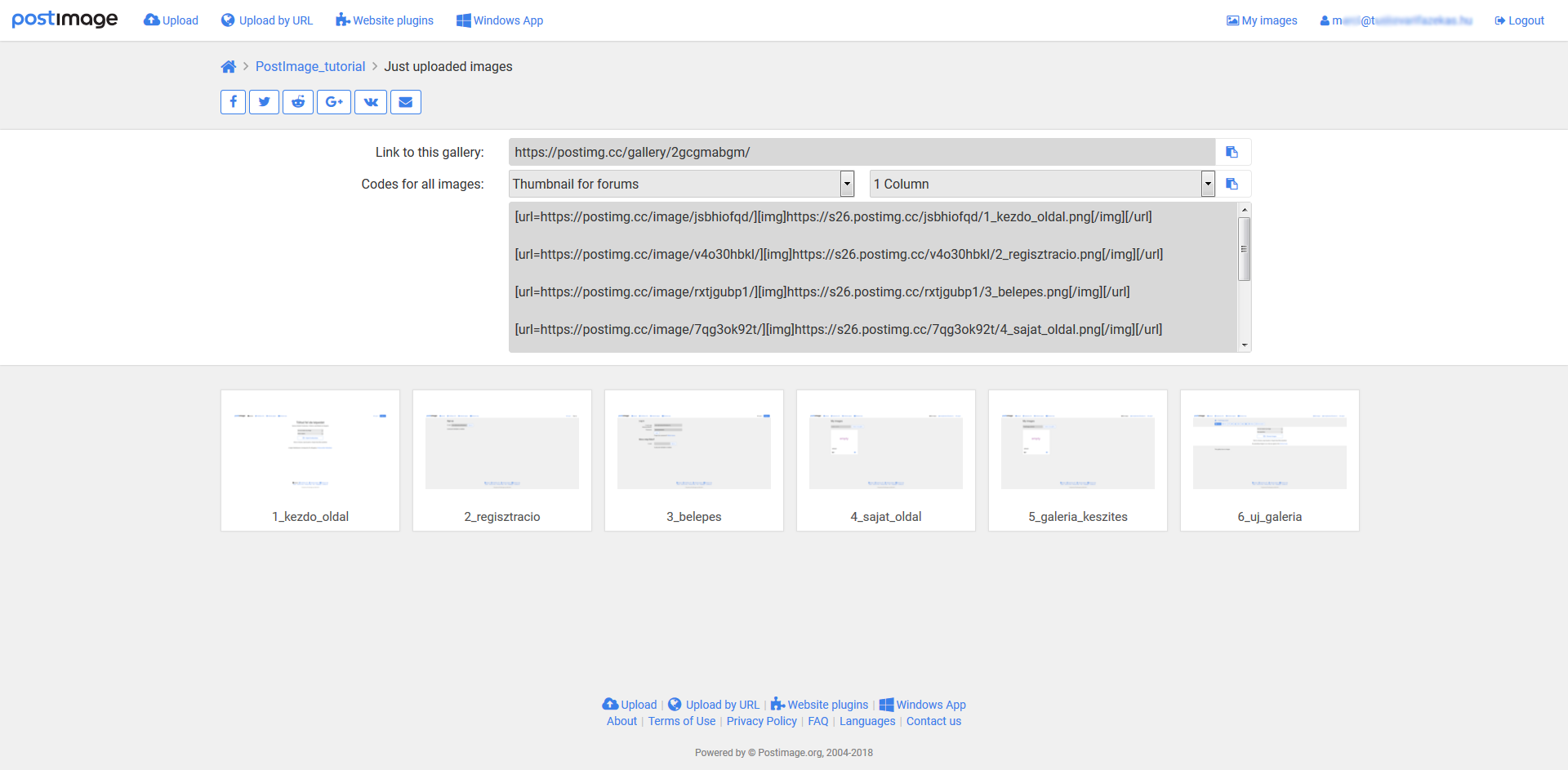This screenshot has width=1568, height=770.
Task: Open the 5_galeria_keszites thumbnail
Action: click(1078, 461)
